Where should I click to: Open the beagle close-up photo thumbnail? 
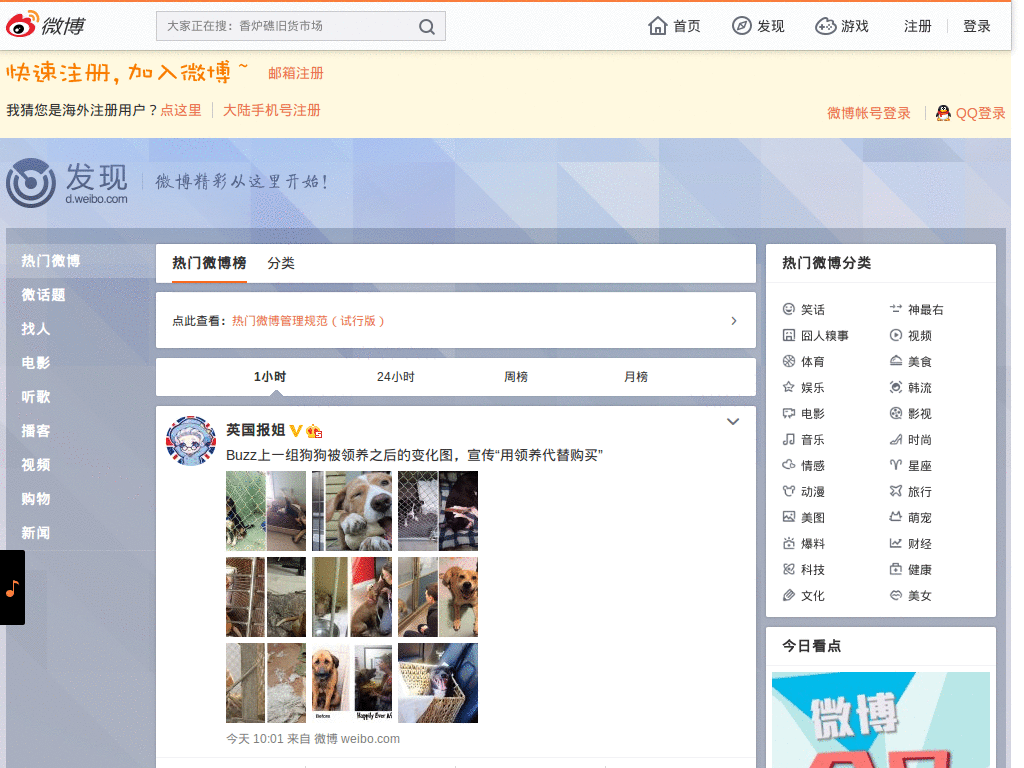click(x=352, y=511)
